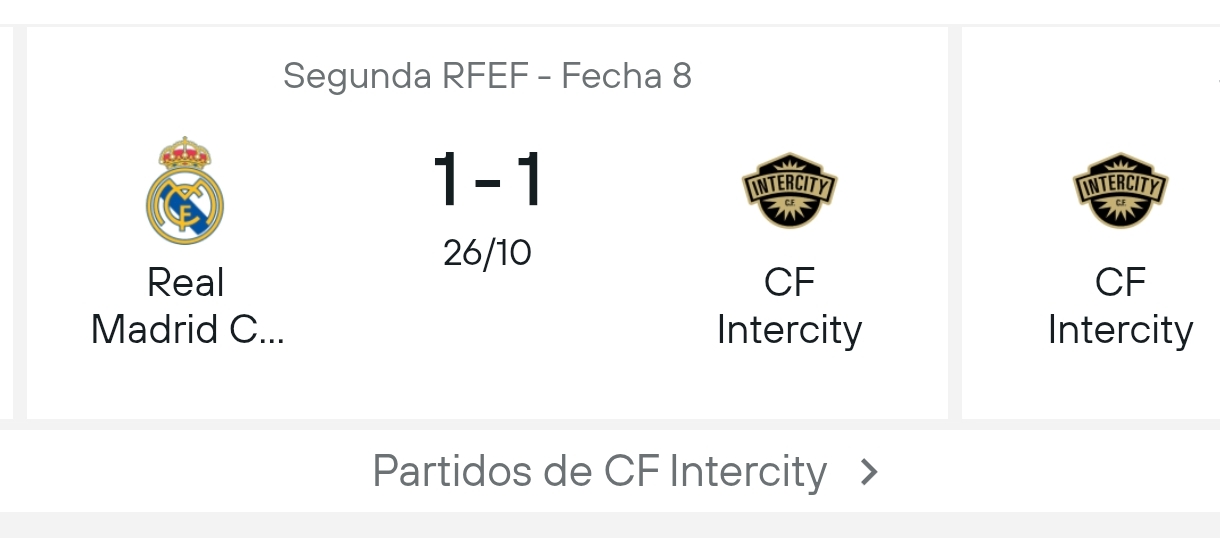Viewport: 1220px width, 538px height.
Task: Click CF Intercity crest beside the 1-1 score
Action: pos(789,191)
